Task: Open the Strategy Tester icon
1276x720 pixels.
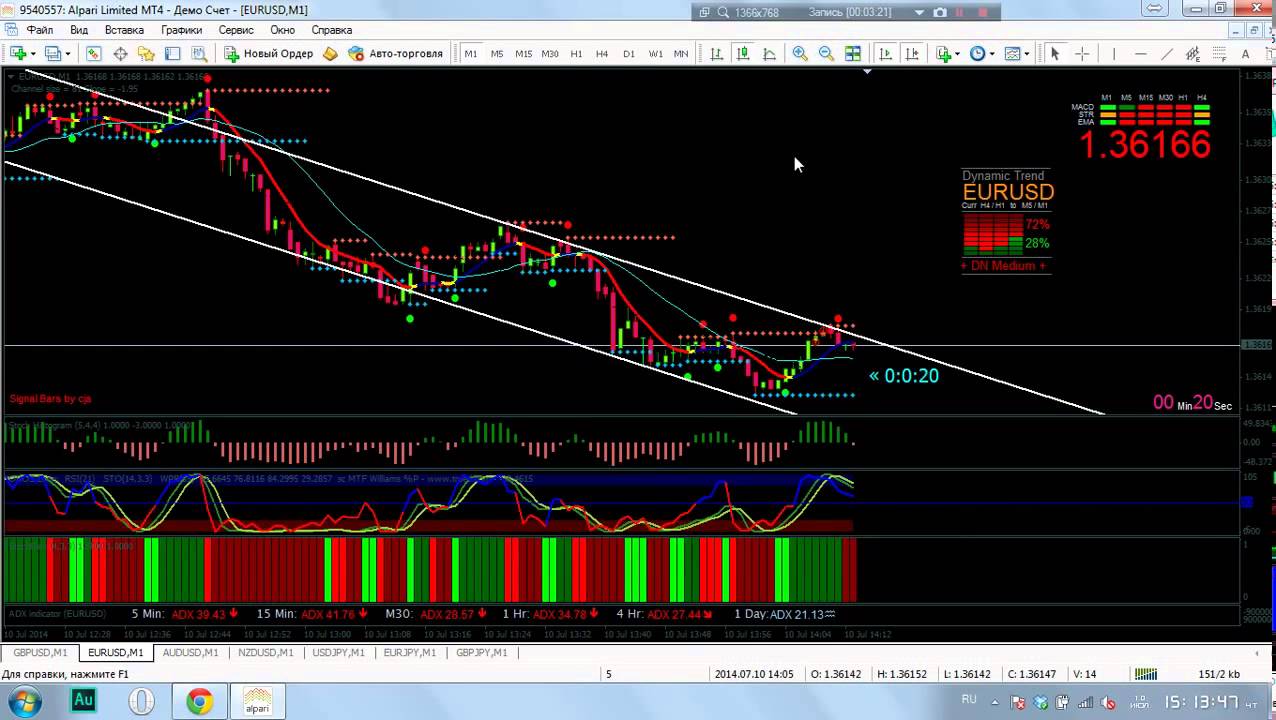Action: (x=199, y=53)
